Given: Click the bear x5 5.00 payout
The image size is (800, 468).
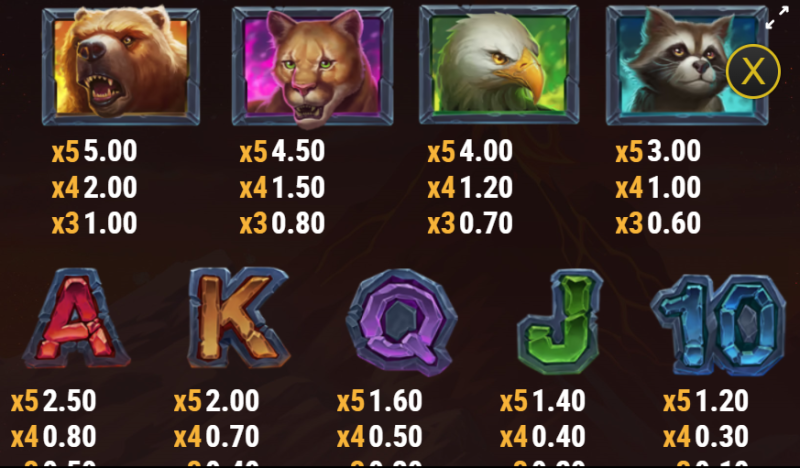Looking at the screenshot, I should click(94, 151).
